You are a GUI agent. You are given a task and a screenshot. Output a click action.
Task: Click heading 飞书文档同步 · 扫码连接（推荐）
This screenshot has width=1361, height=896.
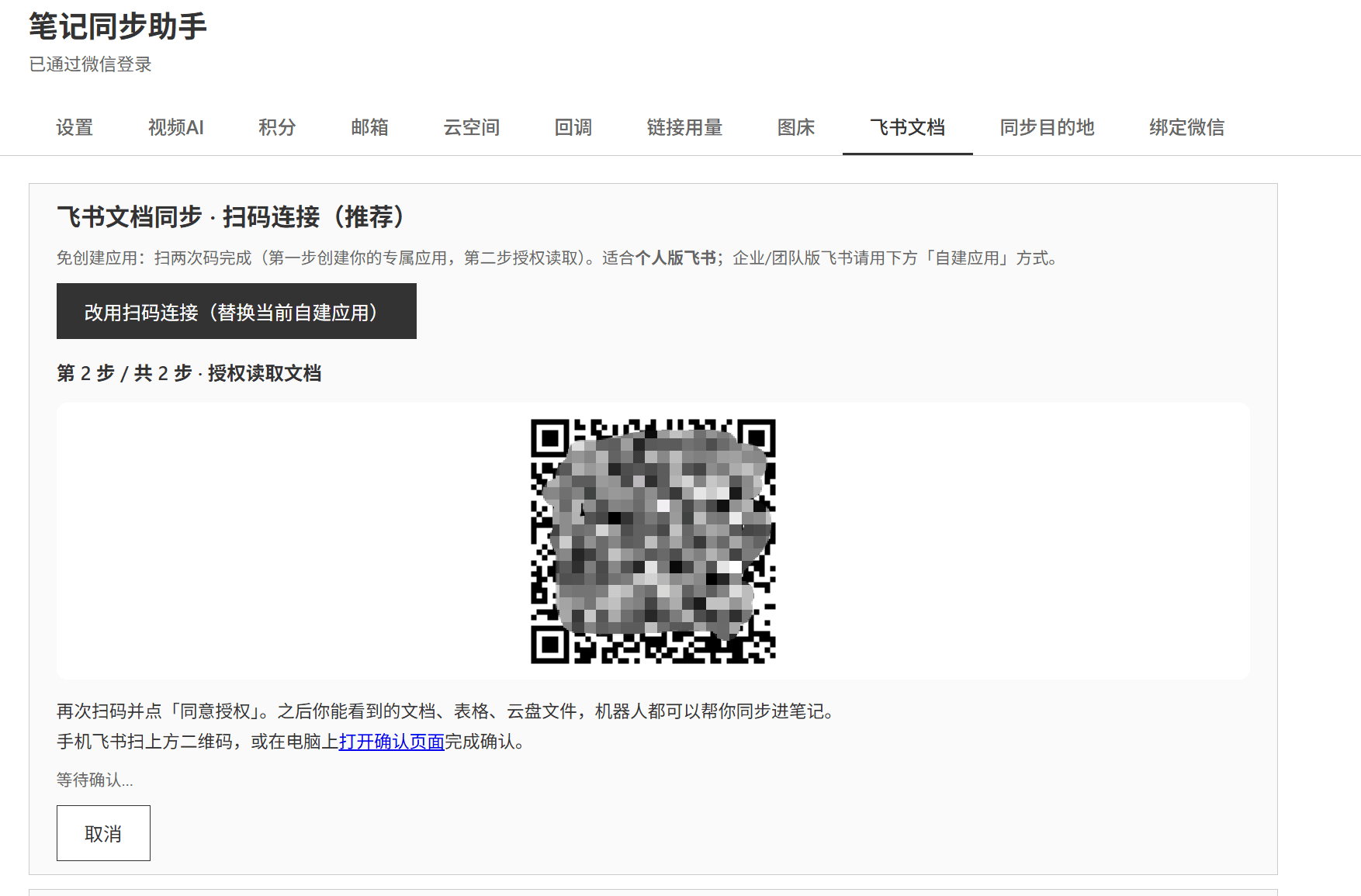tap(230, 216)
